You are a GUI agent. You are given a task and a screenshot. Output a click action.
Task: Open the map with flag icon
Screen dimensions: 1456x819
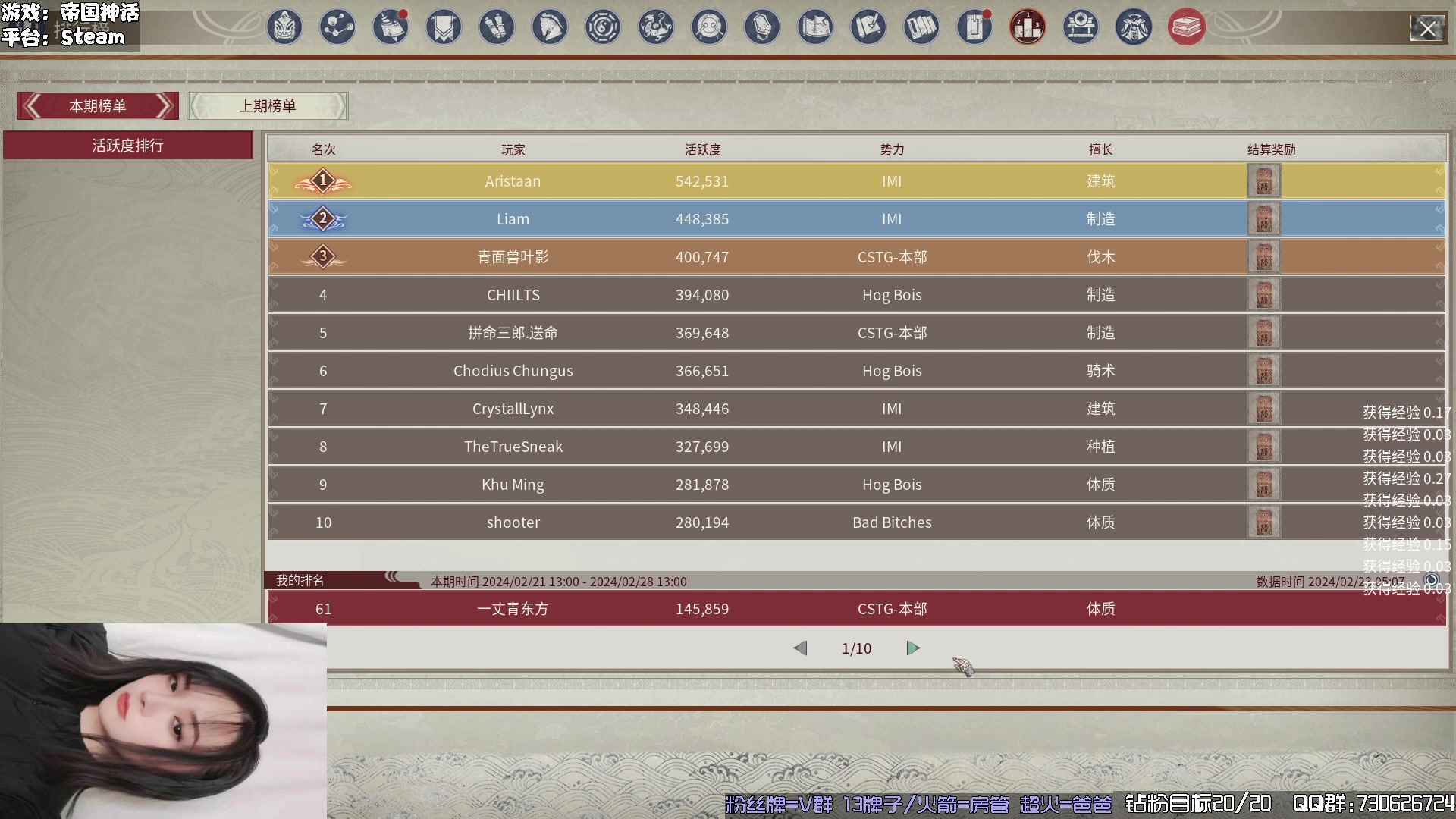click(x=815, y=27)
